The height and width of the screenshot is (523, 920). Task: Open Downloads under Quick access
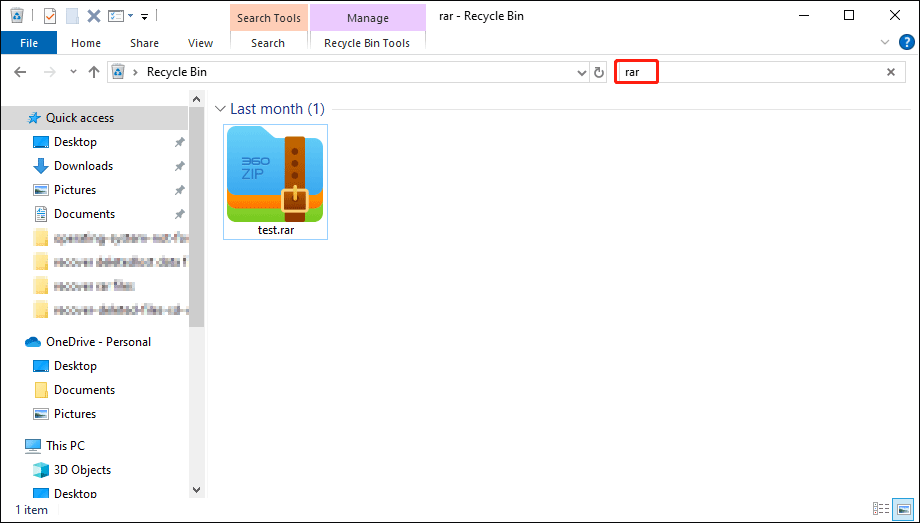(83, 166)
